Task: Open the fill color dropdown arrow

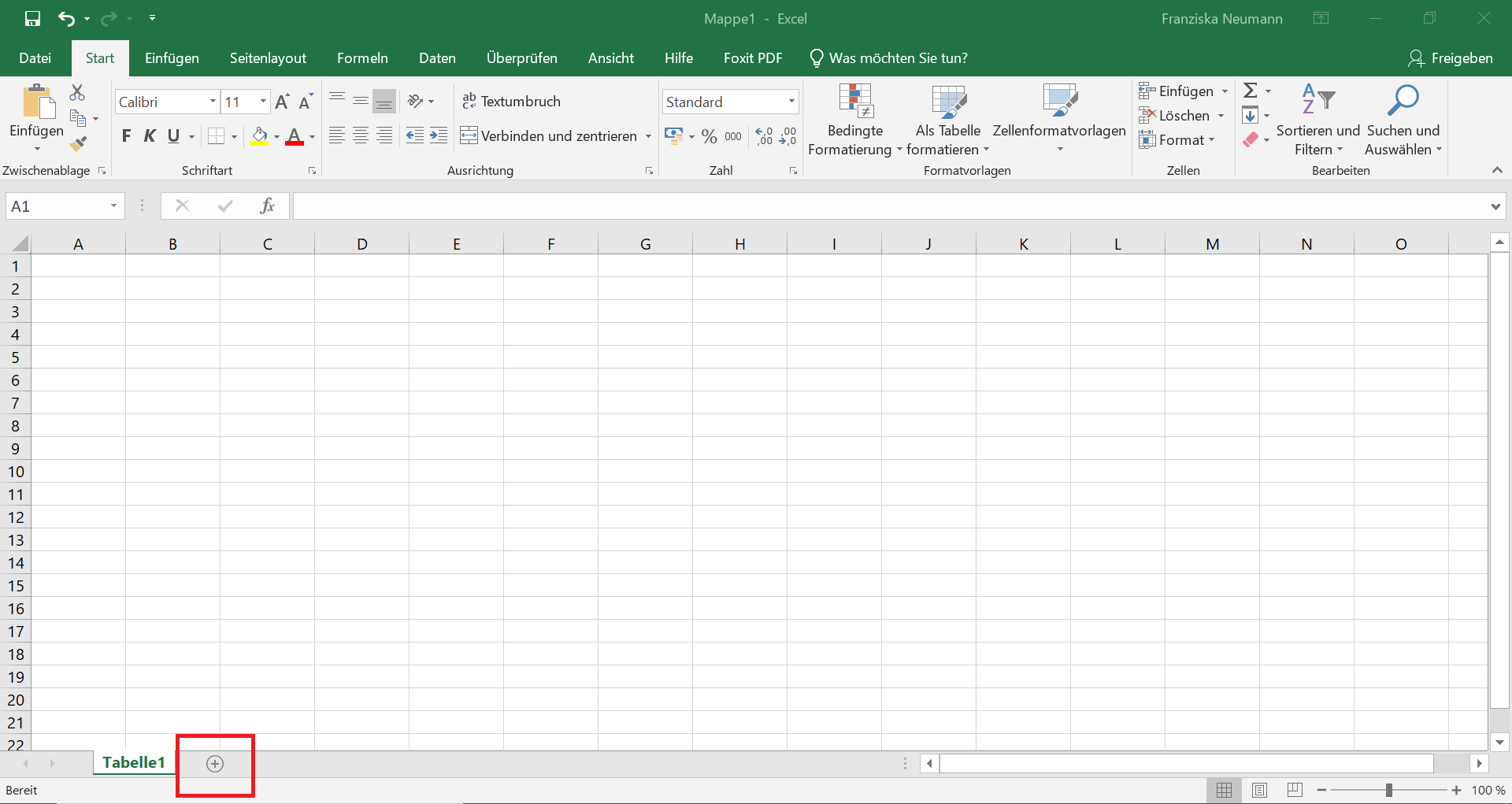Action: 276,136
